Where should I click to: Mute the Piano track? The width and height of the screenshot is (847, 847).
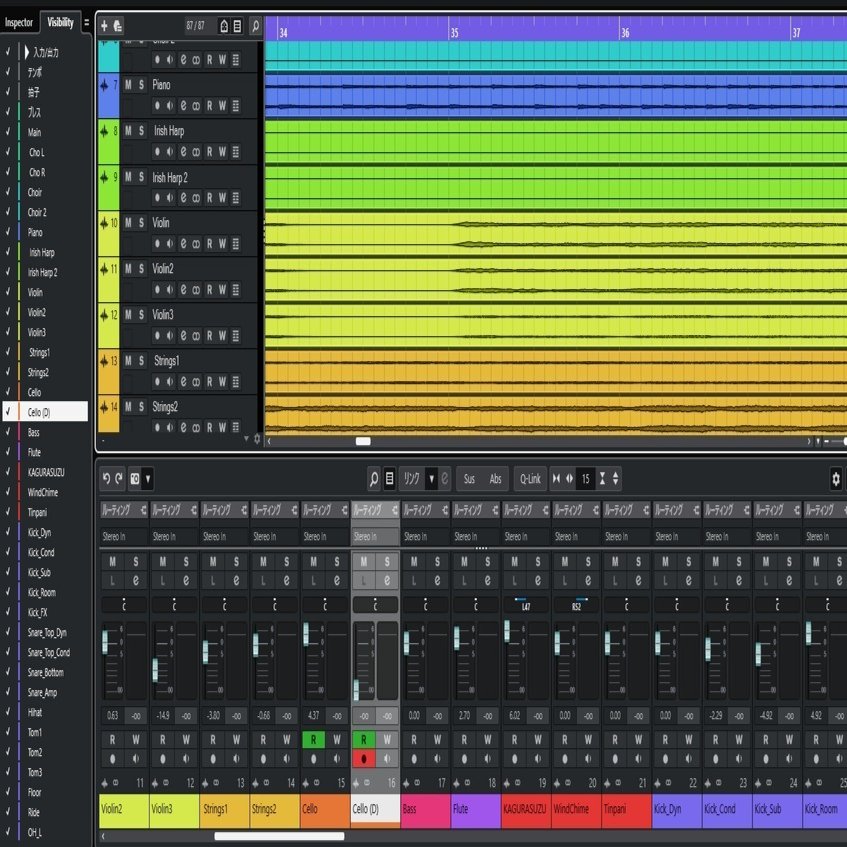[129, 85]
